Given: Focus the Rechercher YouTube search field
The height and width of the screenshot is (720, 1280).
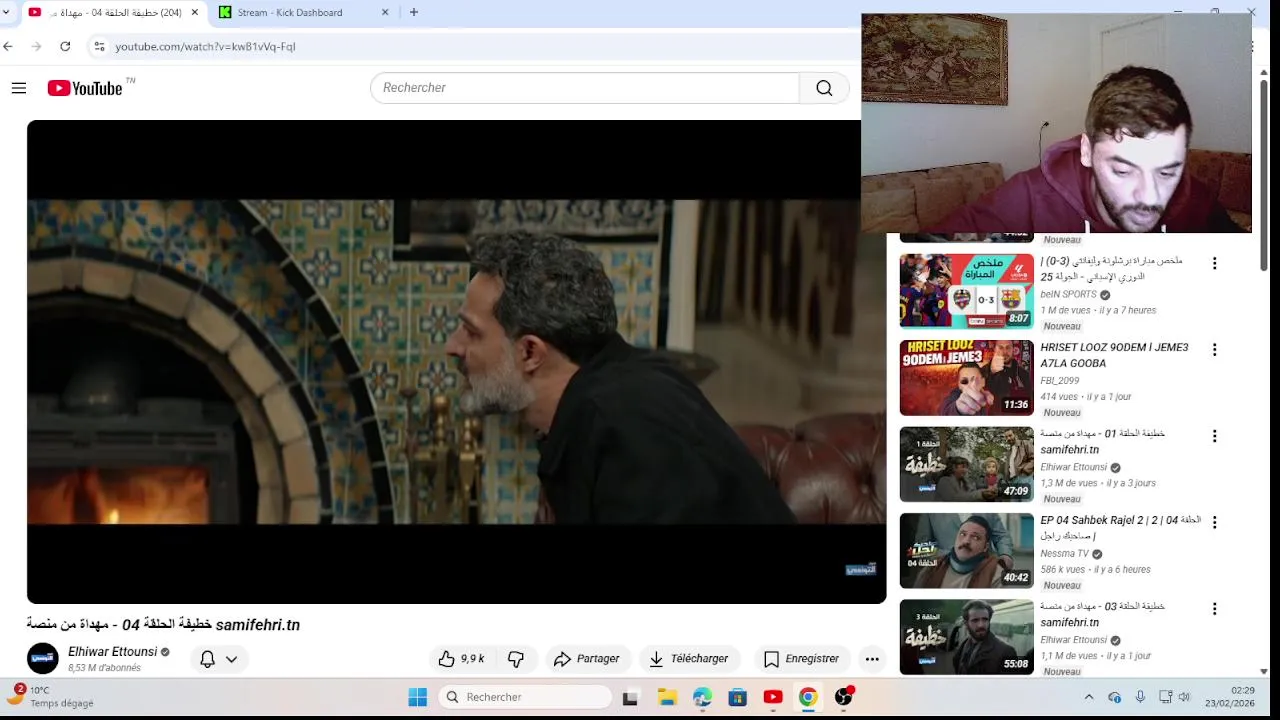Looking at the screenshot, I should point(585,88).
